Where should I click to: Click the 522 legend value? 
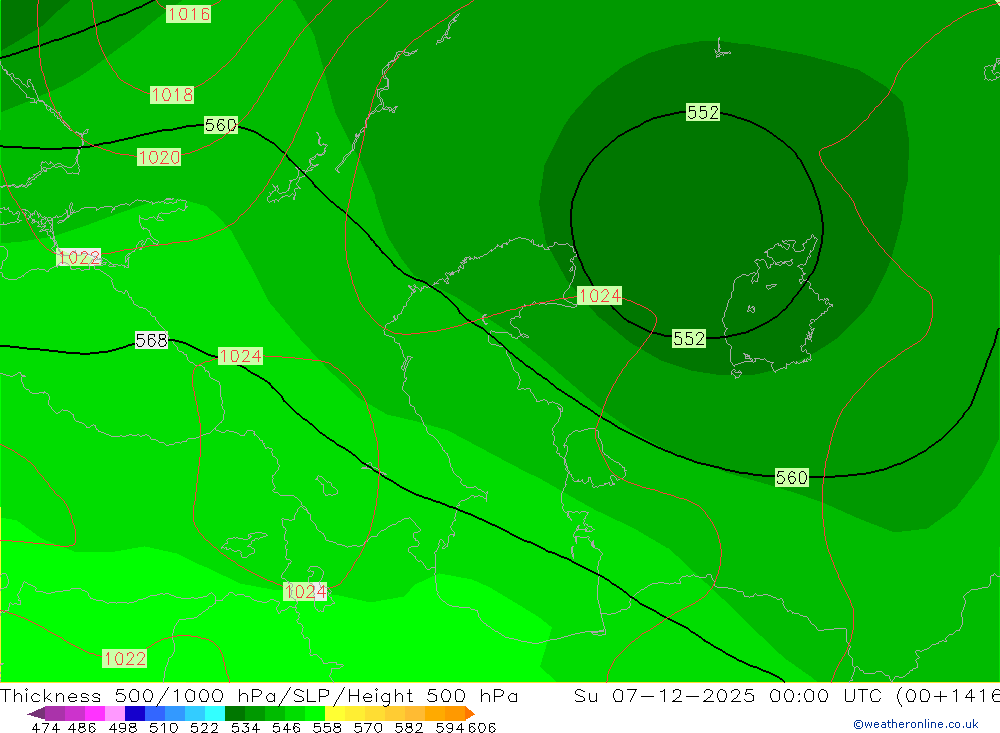(x=205, y=727)
